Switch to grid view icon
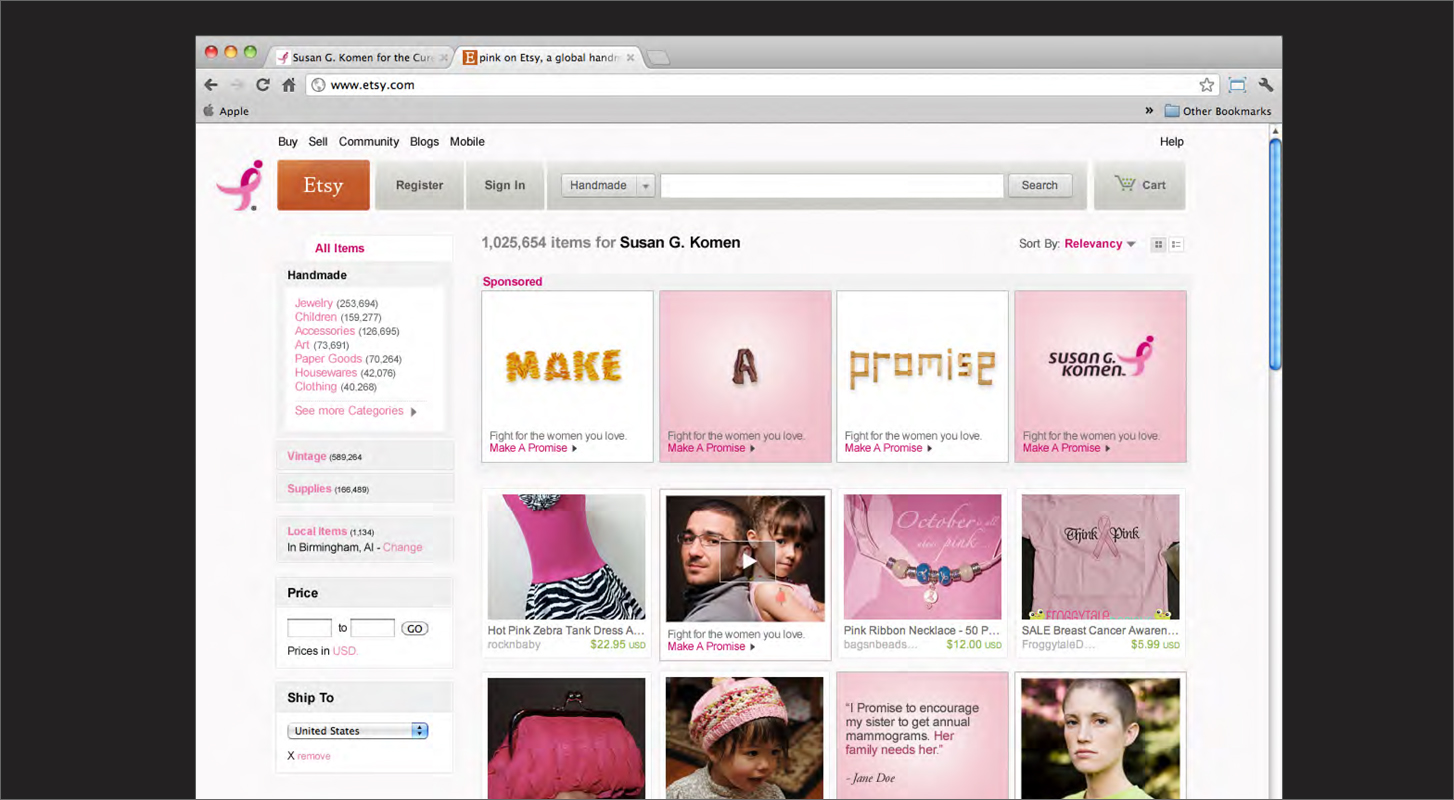1454x800 pixels. click(1158, 244)
